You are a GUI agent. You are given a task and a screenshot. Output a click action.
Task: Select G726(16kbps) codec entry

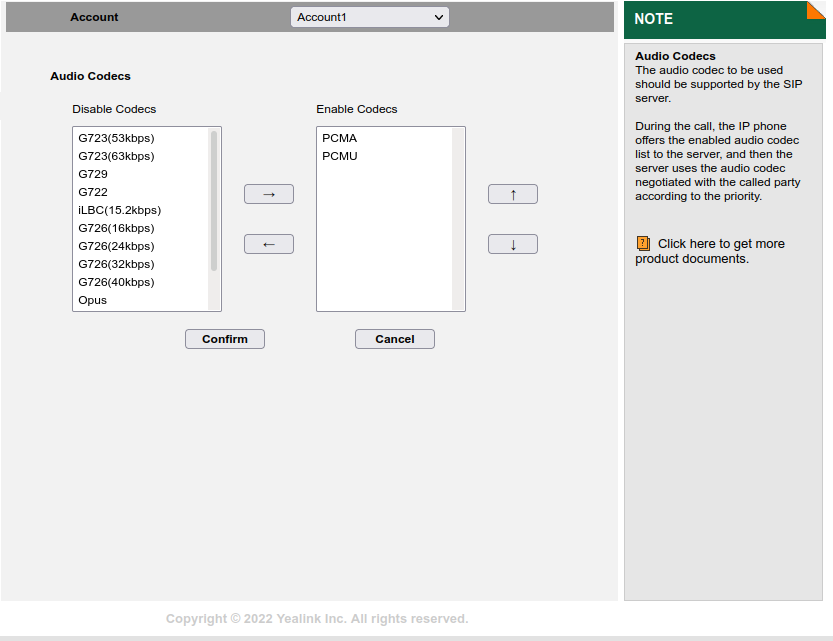(116, 228)
